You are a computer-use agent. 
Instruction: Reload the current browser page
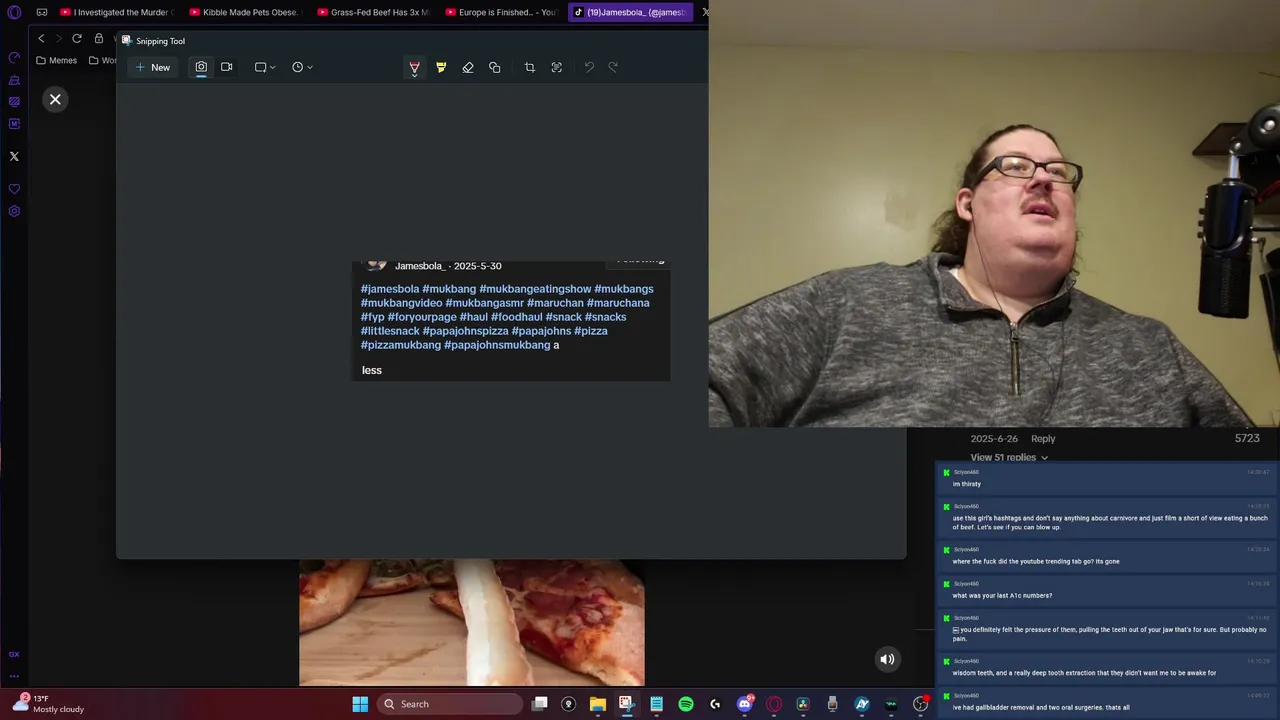[x=77, y=38]
